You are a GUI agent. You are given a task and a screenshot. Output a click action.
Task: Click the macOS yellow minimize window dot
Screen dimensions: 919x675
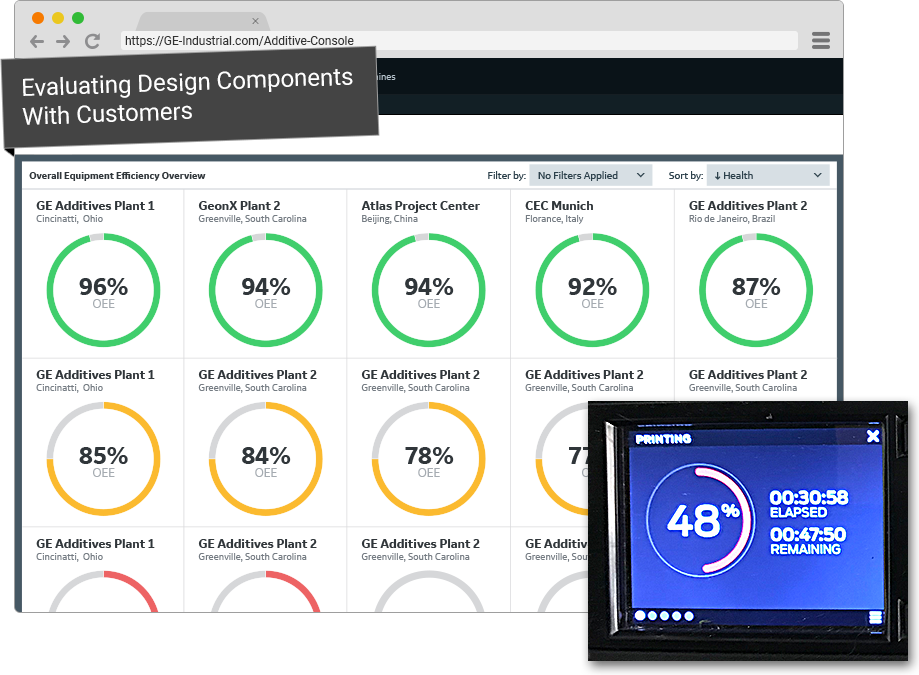pyautogui.click(x=57, y=18)
